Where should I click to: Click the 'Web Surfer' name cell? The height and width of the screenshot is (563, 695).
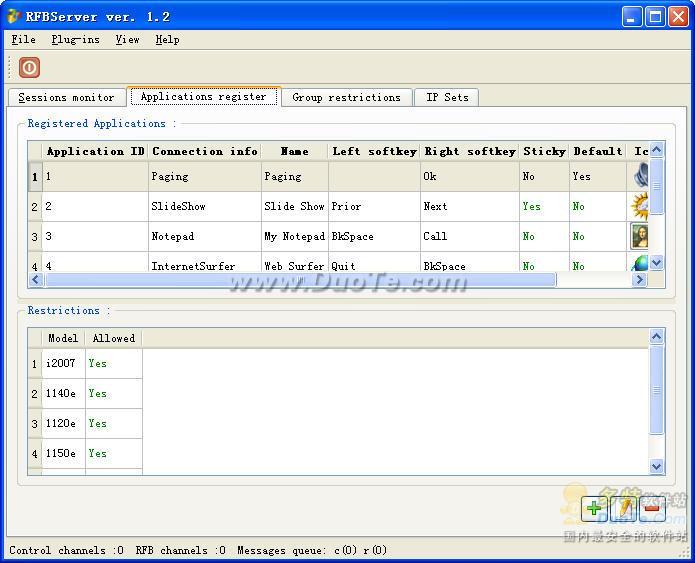click(x=295, y=263)
